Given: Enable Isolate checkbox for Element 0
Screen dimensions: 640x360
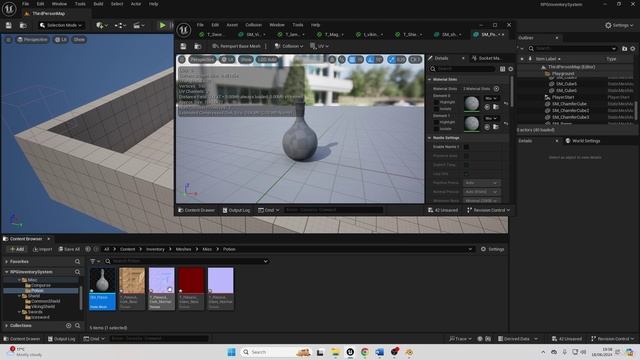Looking at the screenshot, I should point(436,109).
